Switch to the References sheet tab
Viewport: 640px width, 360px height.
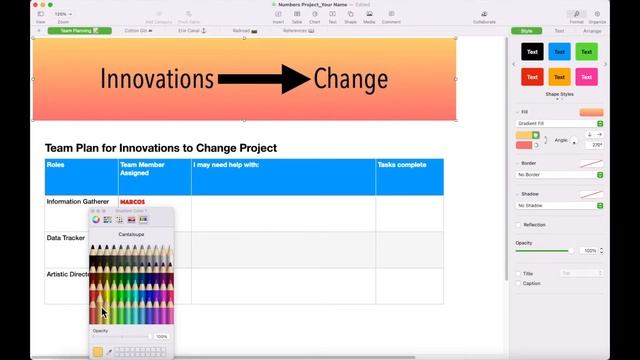(298, 31)
